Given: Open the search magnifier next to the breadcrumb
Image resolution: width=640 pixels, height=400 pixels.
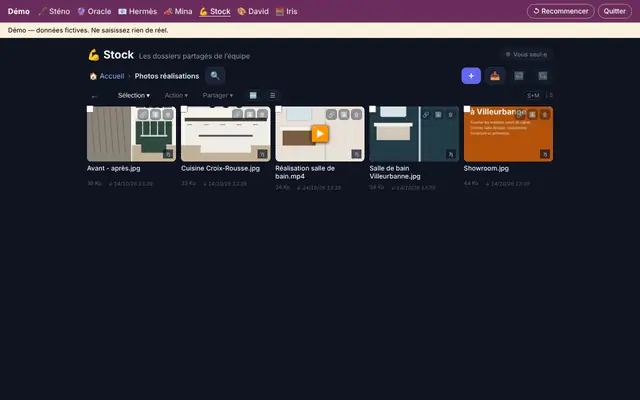Looking at the screenshot, I should click(x=215, y=76).
